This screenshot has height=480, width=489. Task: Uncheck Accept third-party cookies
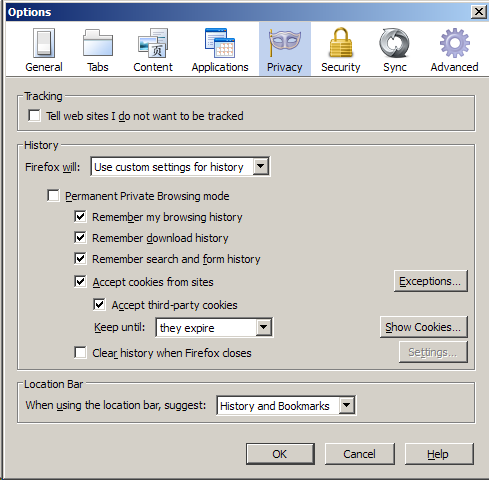click(99, 305)
